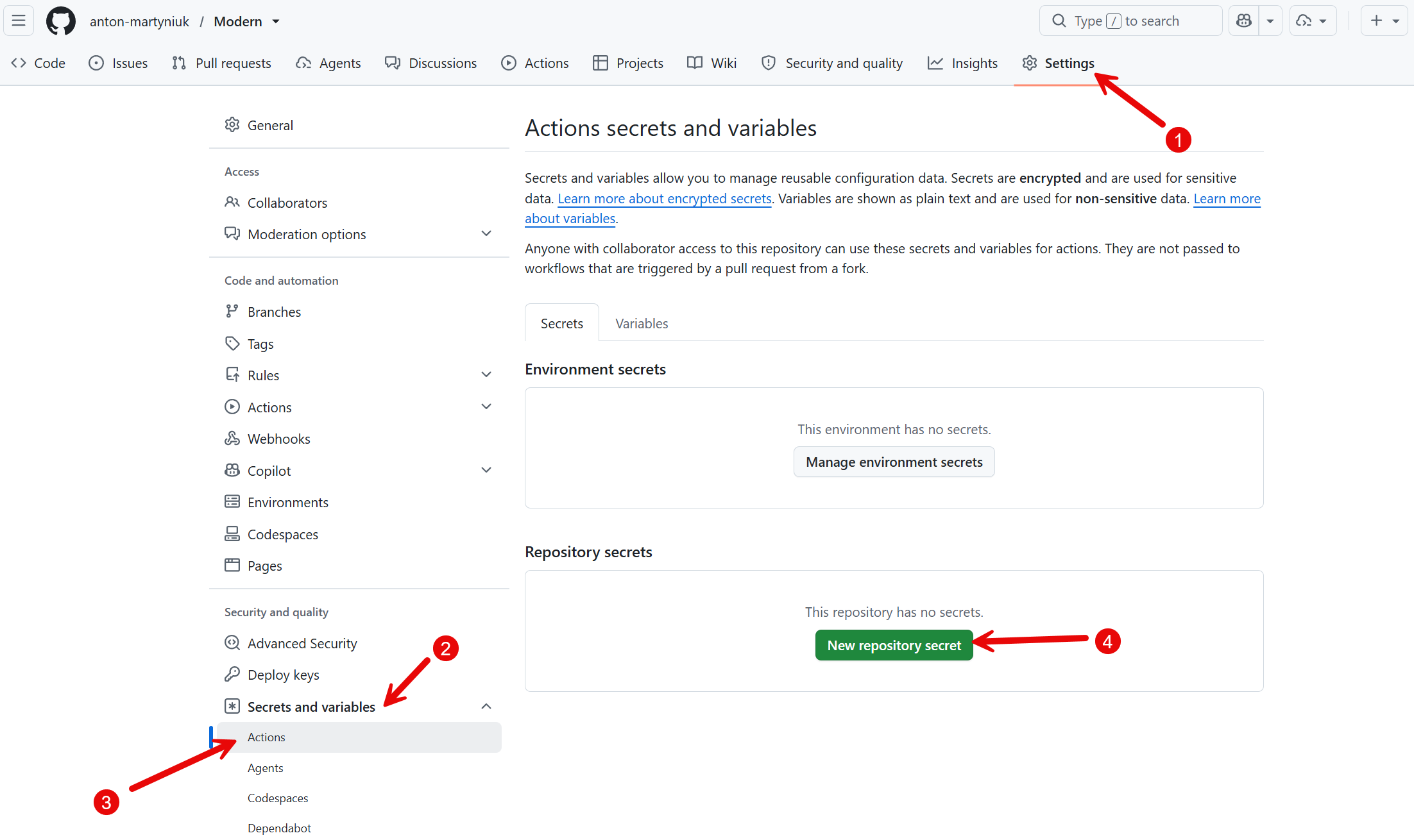Click the search field in the header

coord(1130,21)
